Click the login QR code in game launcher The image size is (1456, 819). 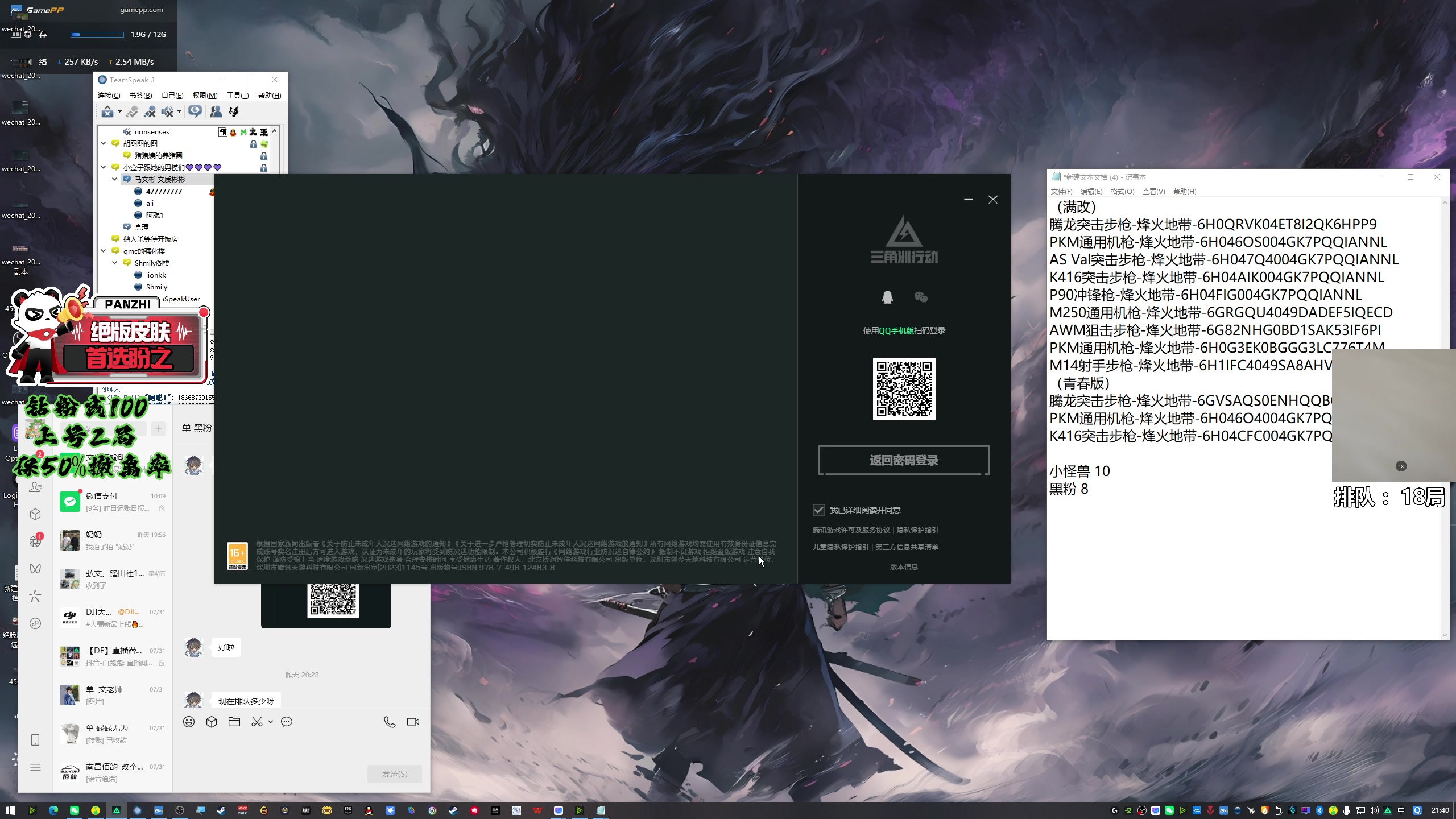click(x=904, y=389)
